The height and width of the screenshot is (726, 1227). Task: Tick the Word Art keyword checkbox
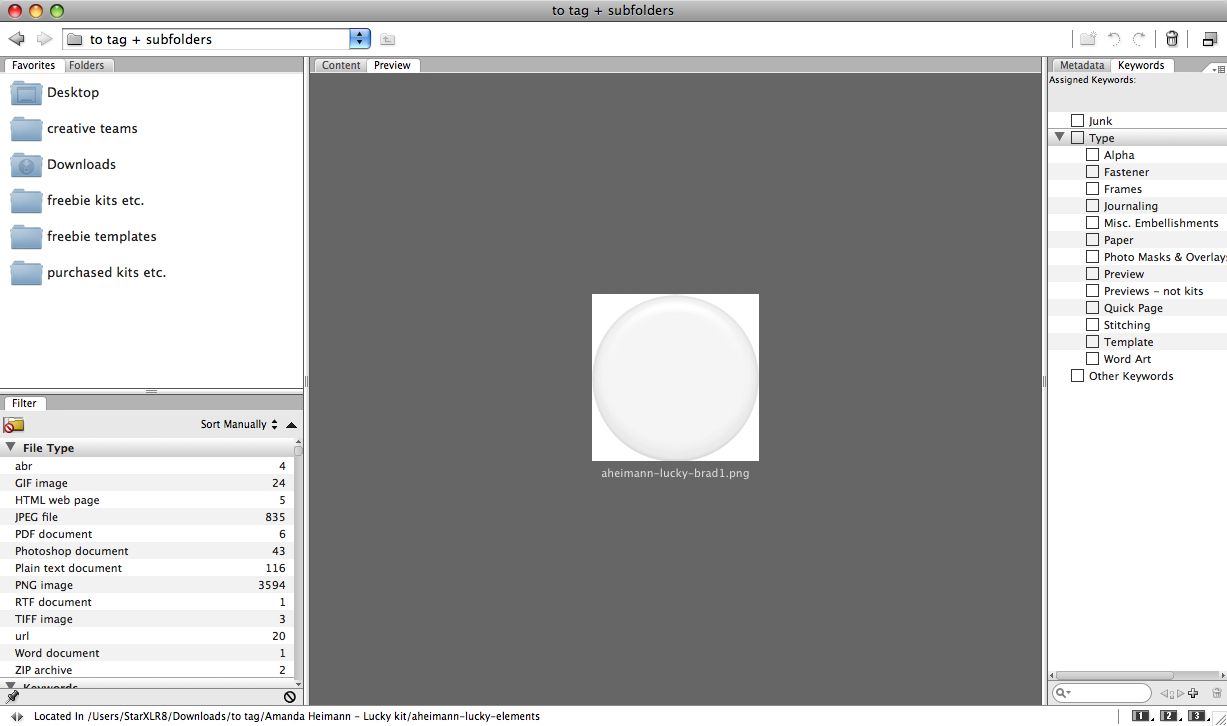tap(1092, 359)
